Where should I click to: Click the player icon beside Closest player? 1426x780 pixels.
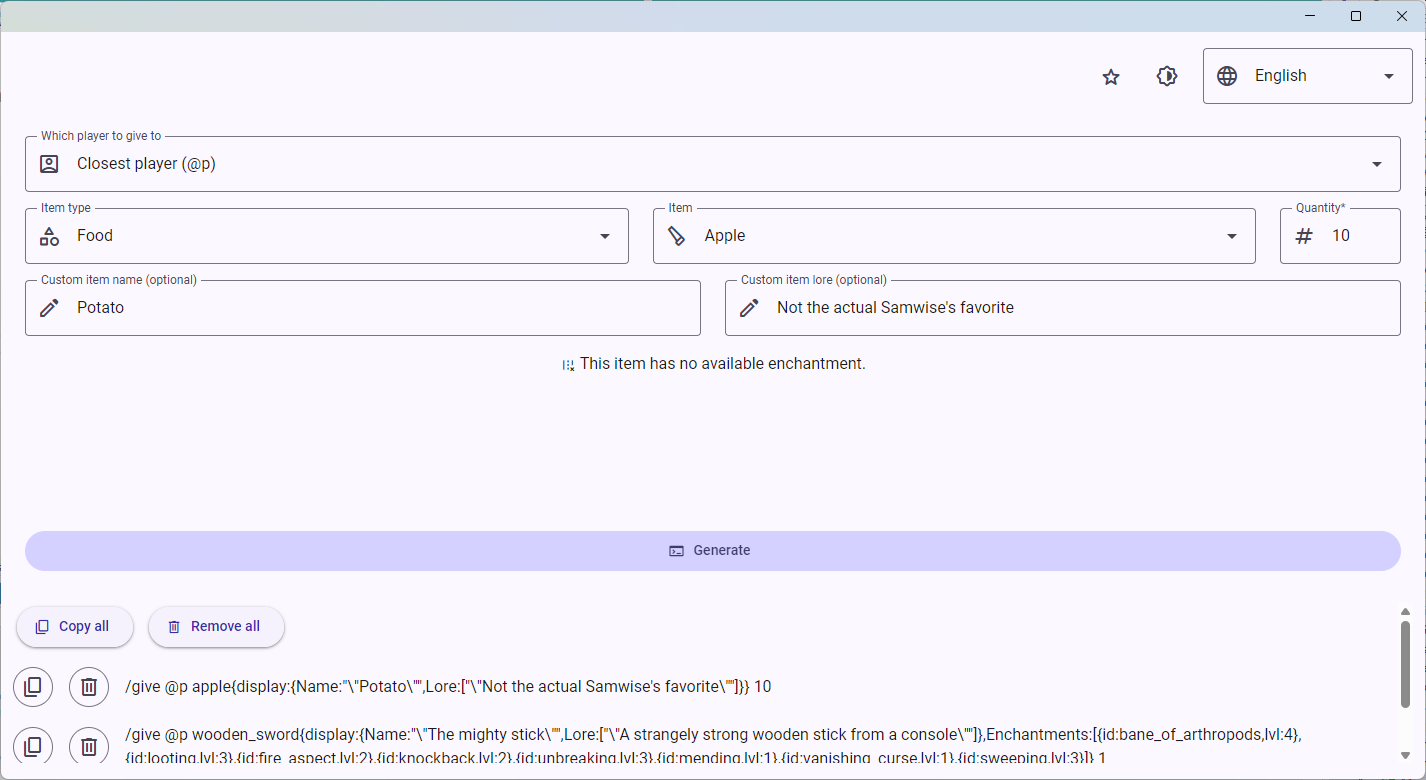click(x=49, y=164)
